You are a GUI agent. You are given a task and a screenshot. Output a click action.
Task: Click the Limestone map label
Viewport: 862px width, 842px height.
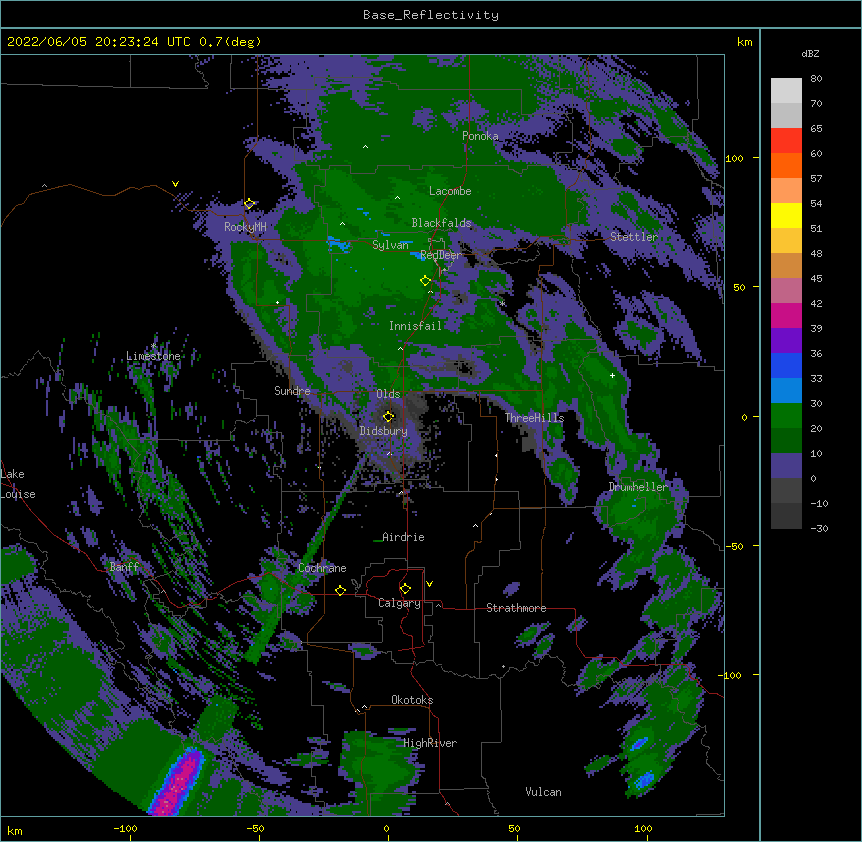153,356
